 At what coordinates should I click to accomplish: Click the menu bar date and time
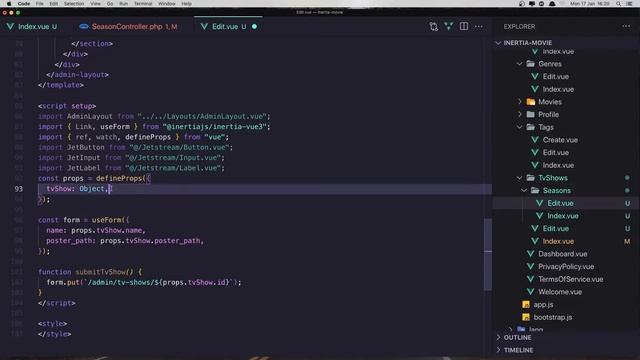tap(589, 4)
